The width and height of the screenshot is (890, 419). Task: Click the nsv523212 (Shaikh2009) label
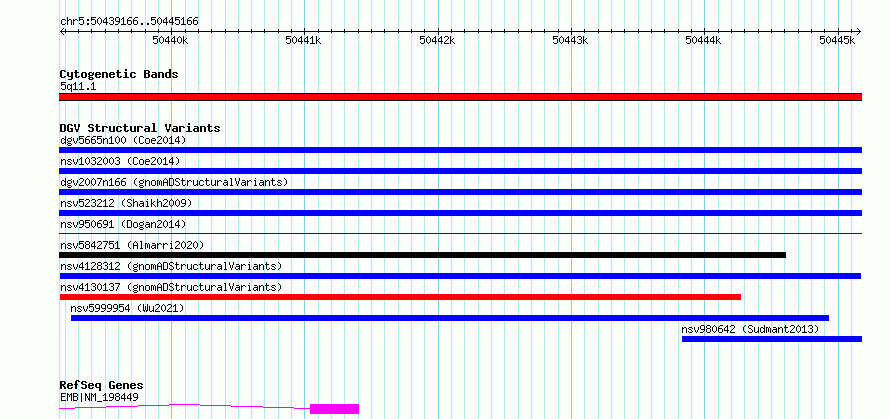[x=126, y=203]
